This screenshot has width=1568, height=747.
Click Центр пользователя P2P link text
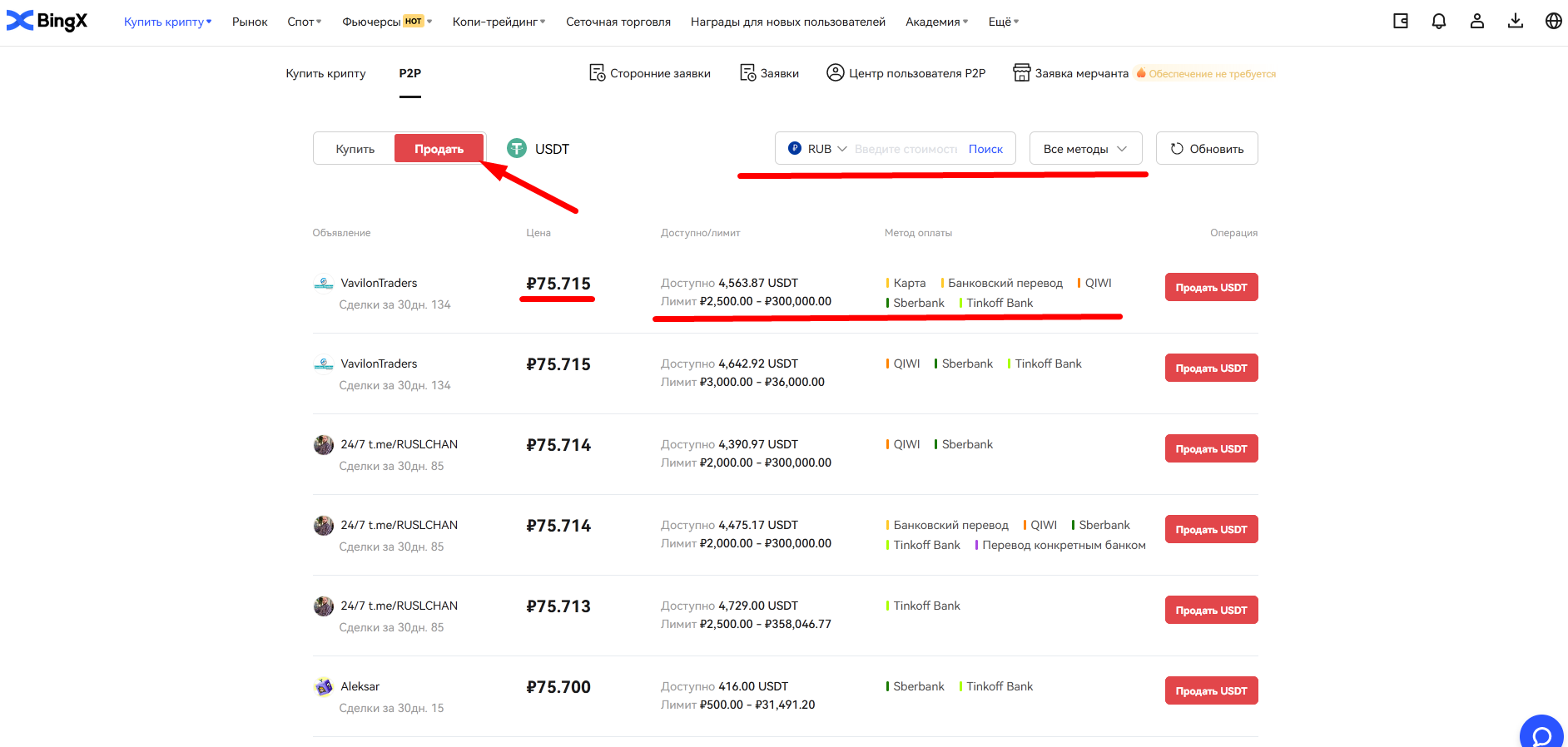tap(917, 73)
